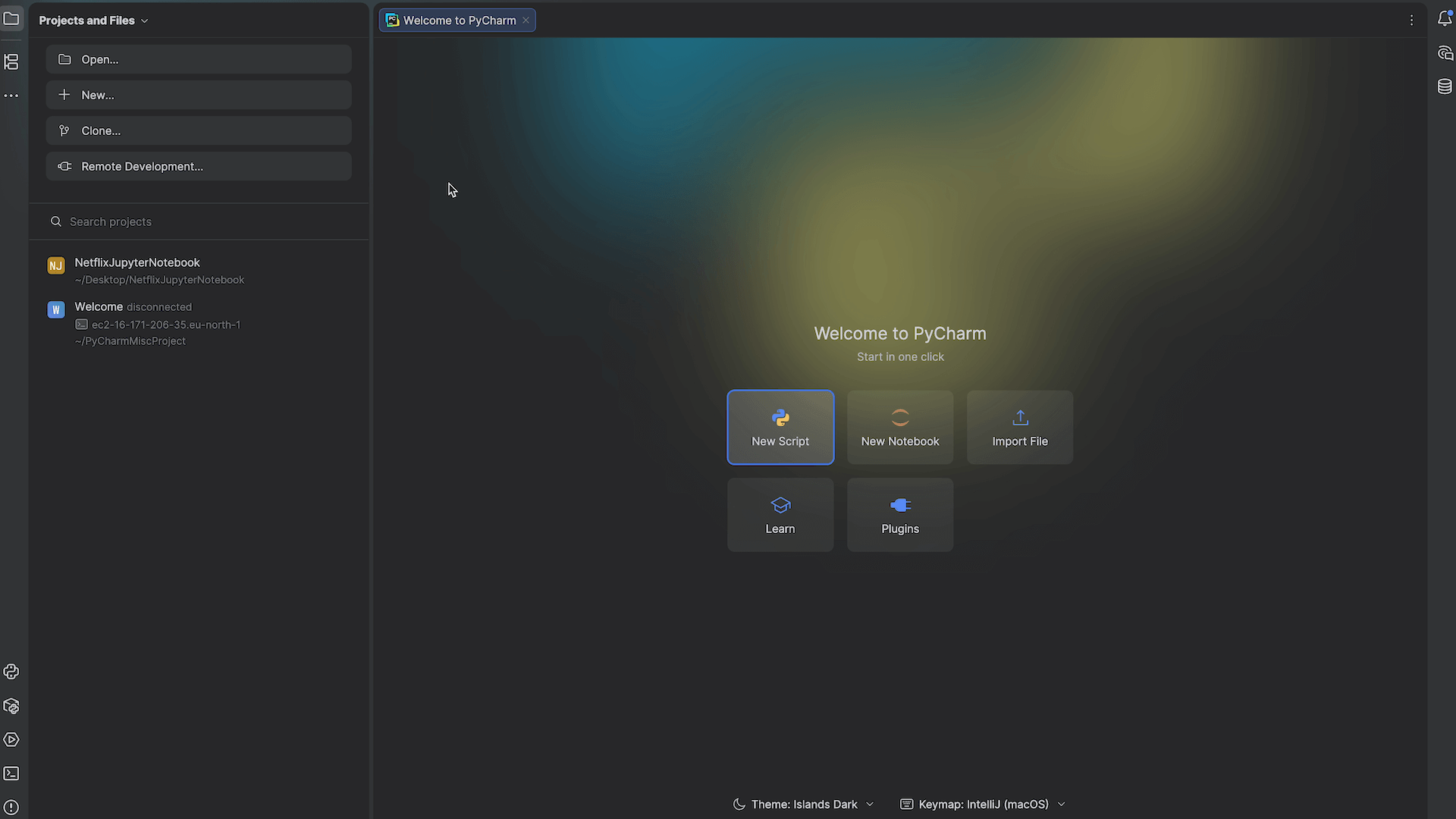Open the Theme: Islands Dark dropdown
The height and width of the screenshot is (819, 1456).
tap(804, 804)
